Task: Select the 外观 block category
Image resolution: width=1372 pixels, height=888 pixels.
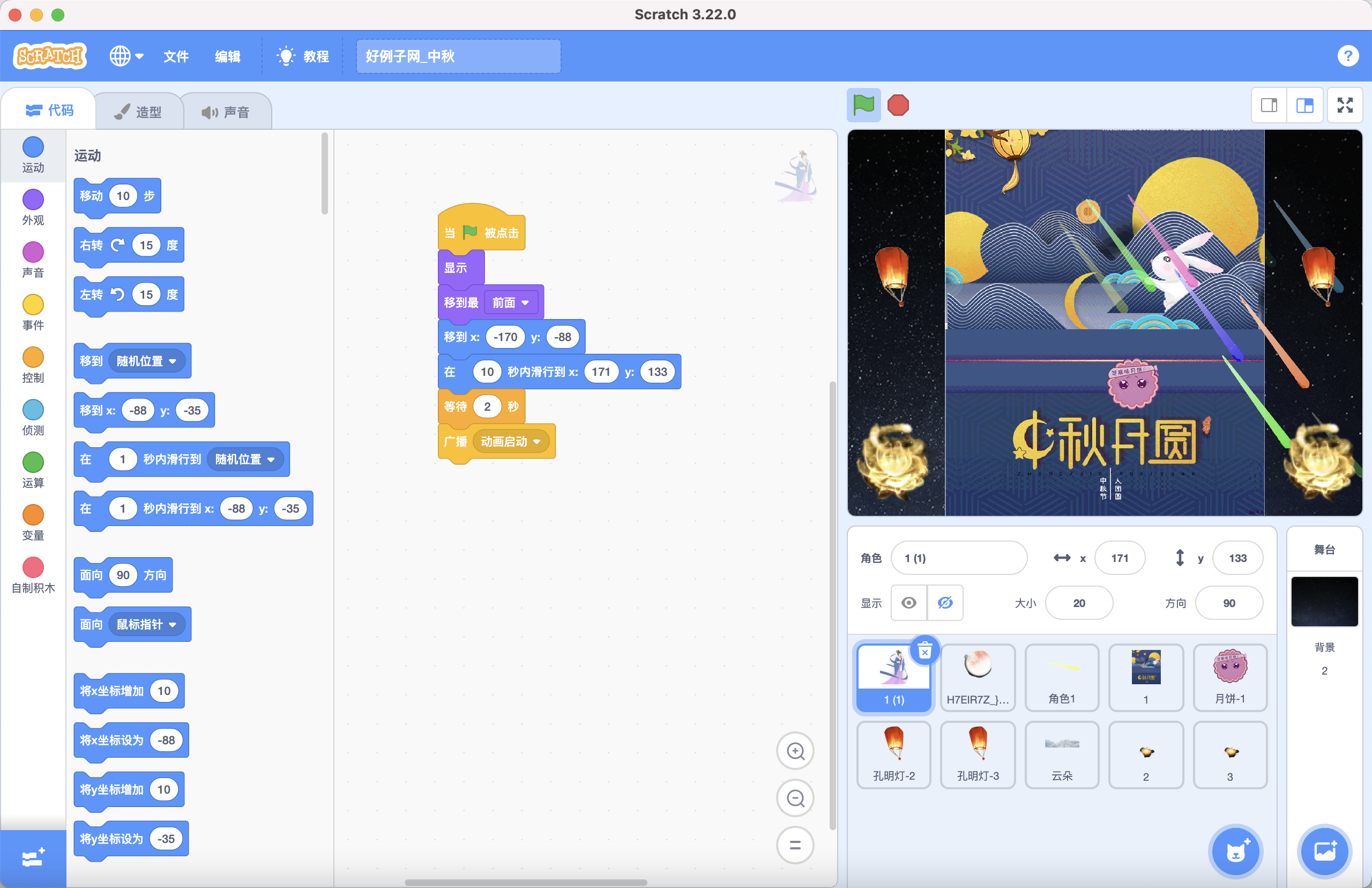Action: (x=33, y=207)
